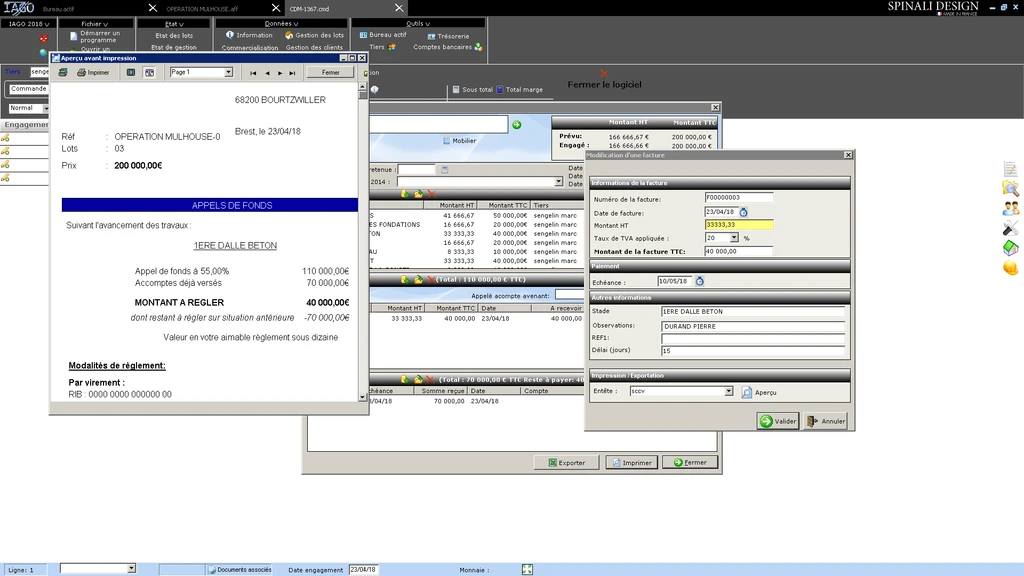Go to next page in print preview

click(x=279, y=73)
